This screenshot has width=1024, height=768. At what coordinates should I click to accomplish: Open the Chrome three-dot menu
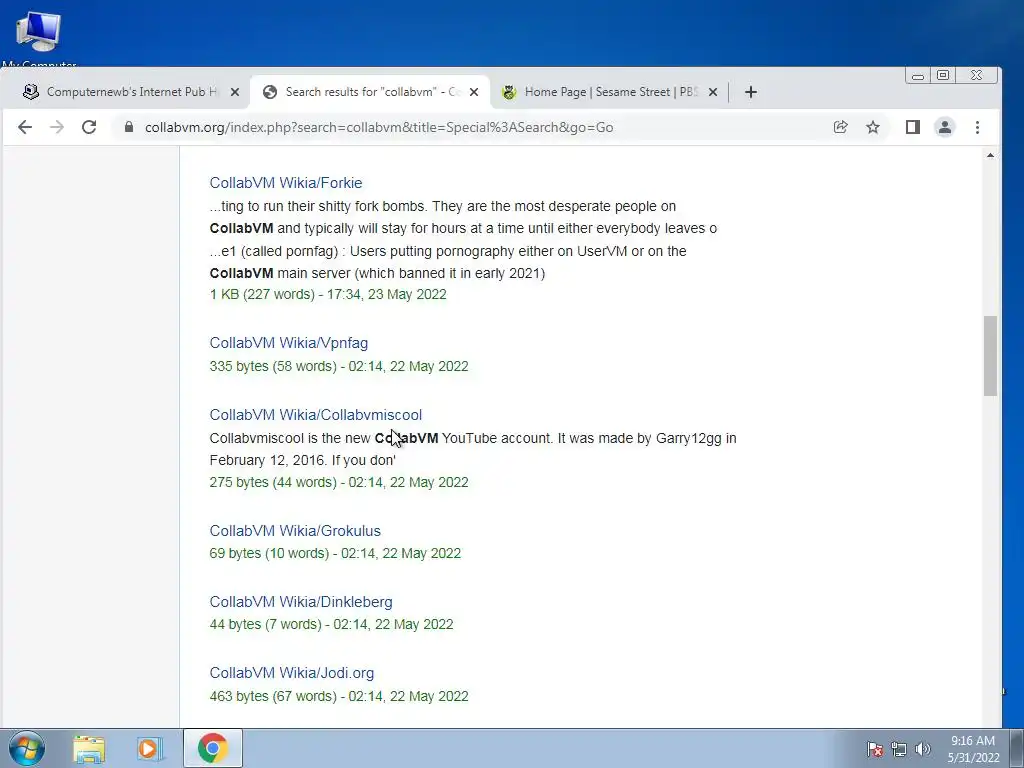point(978,127)
